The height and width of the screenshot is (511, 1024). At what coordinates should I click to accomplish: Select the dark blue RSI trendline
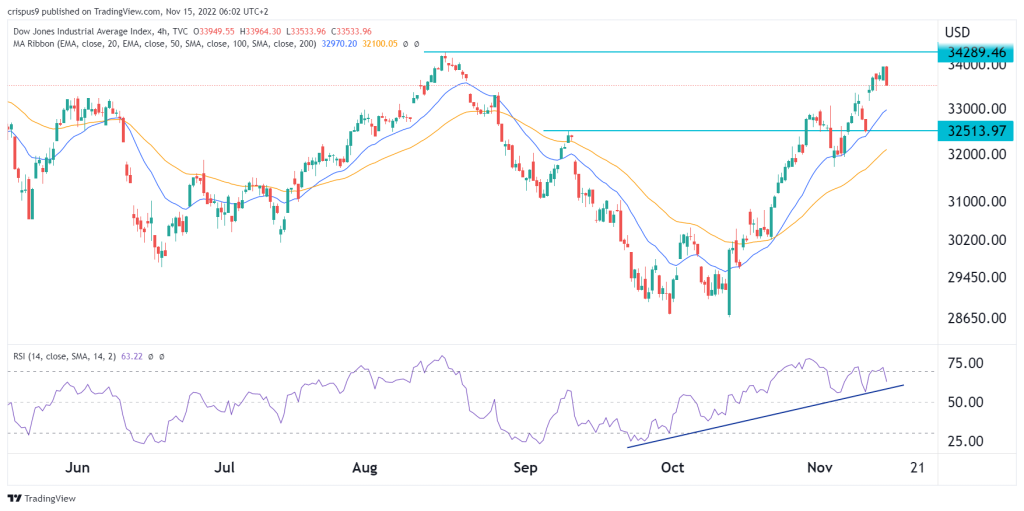click(x=760, y=416)
